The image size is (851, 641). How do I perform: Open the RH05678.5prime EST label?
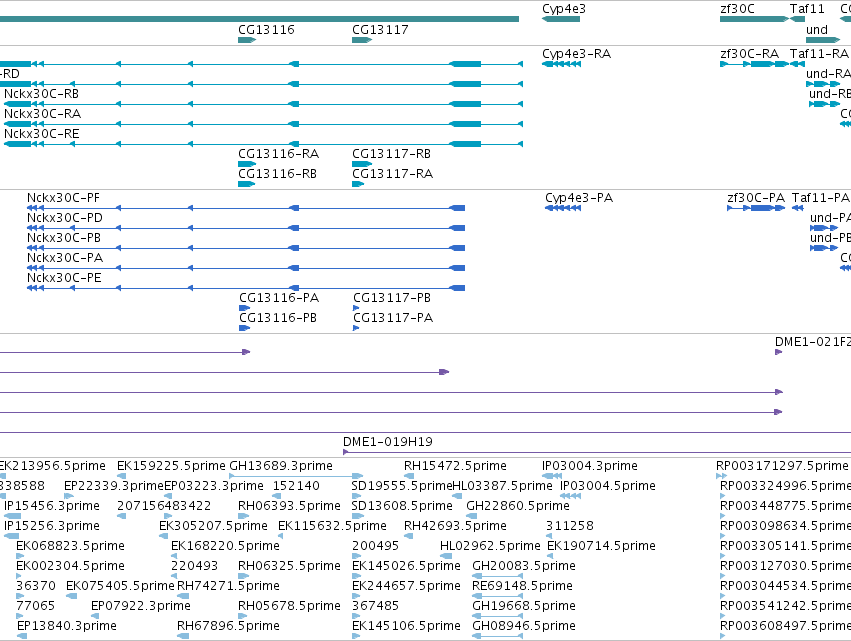pos(289,606)
